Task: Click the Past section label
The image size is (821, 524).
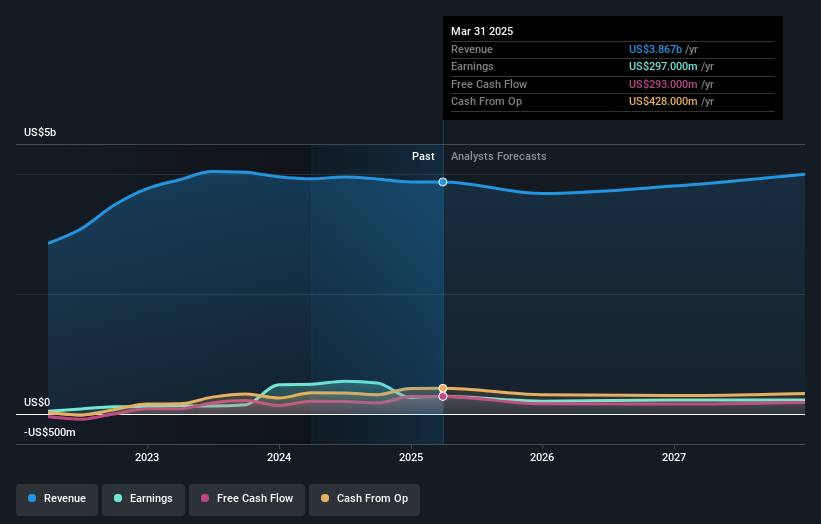Action: click(x=423, y=156)
